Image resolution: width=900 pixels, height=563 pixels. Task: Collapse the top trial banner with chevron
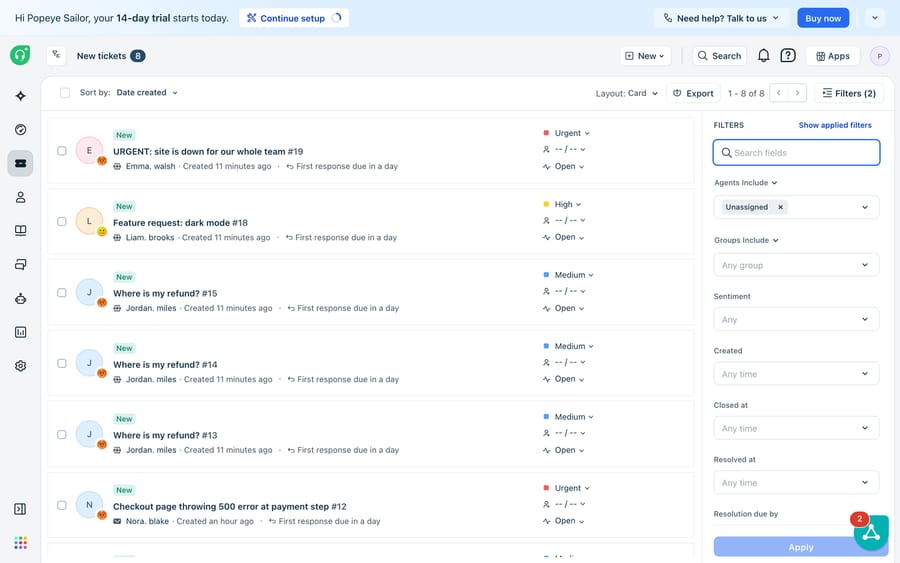pos(875,18)
